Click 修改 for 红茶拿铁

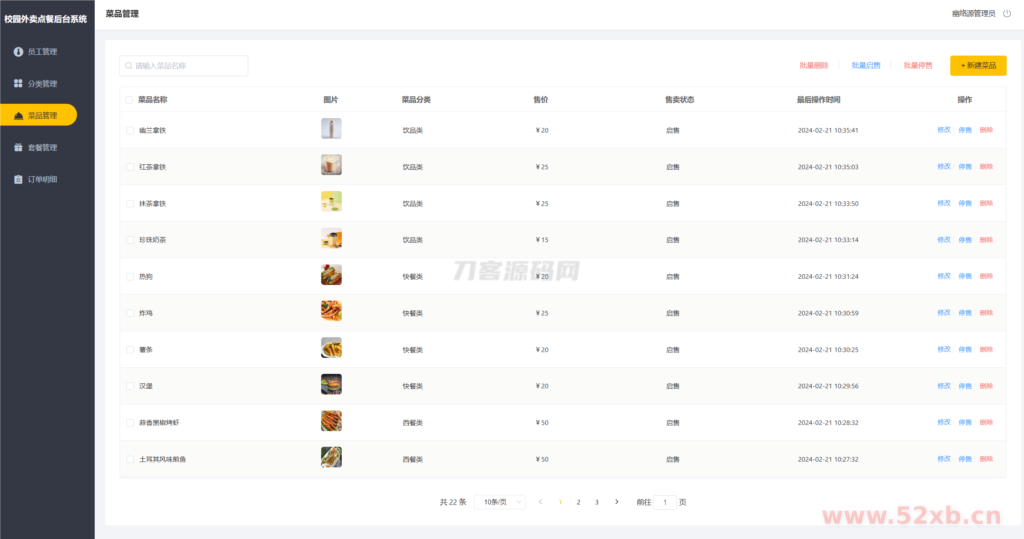pos(943,167)
